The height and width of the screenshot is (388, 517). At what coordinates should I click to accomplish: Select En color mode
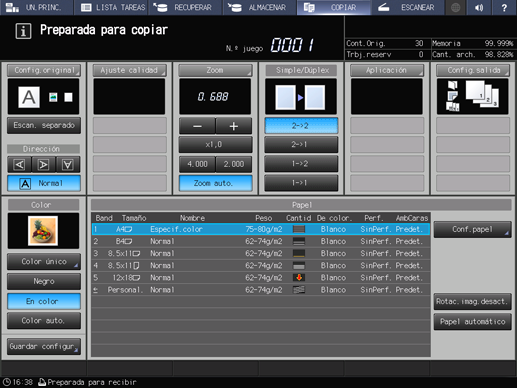pyautogui.click(x=44, y=301)
